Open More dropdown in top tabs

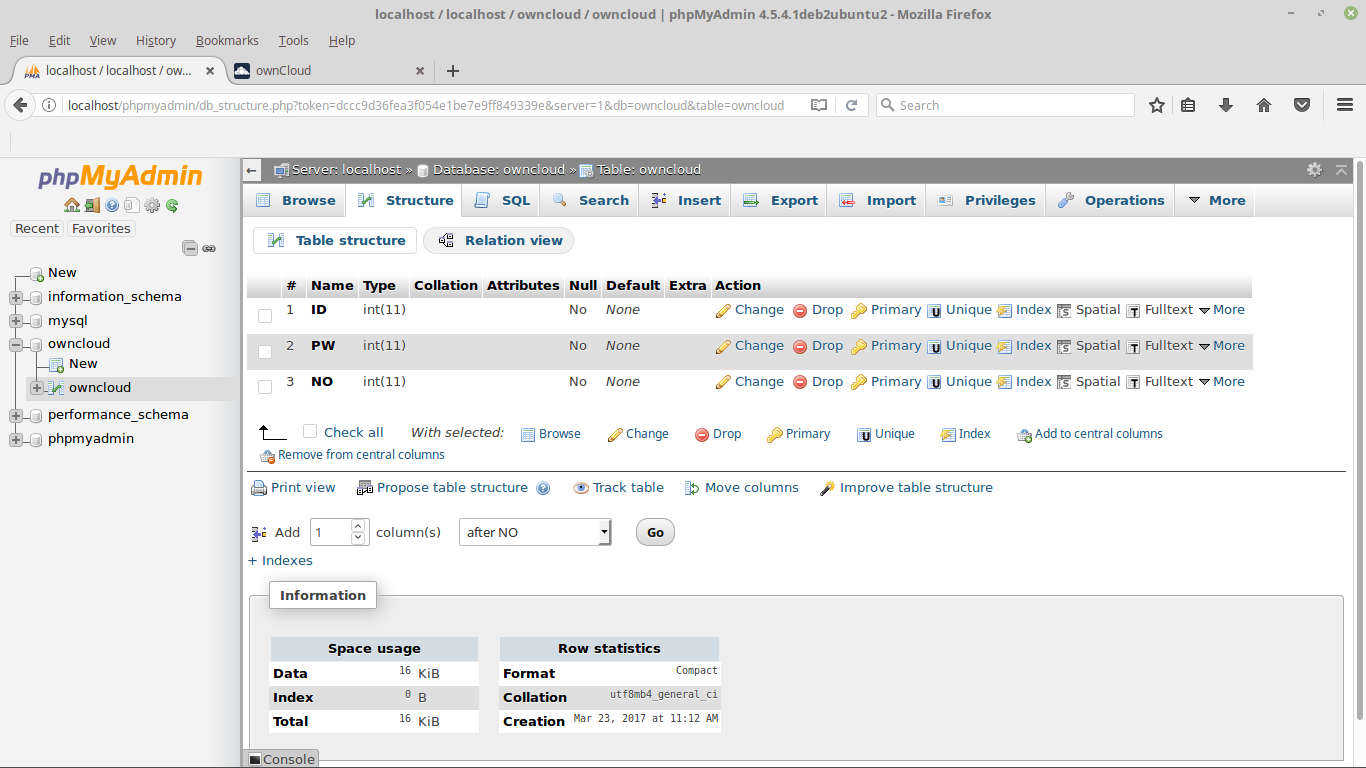[1216, 200]
